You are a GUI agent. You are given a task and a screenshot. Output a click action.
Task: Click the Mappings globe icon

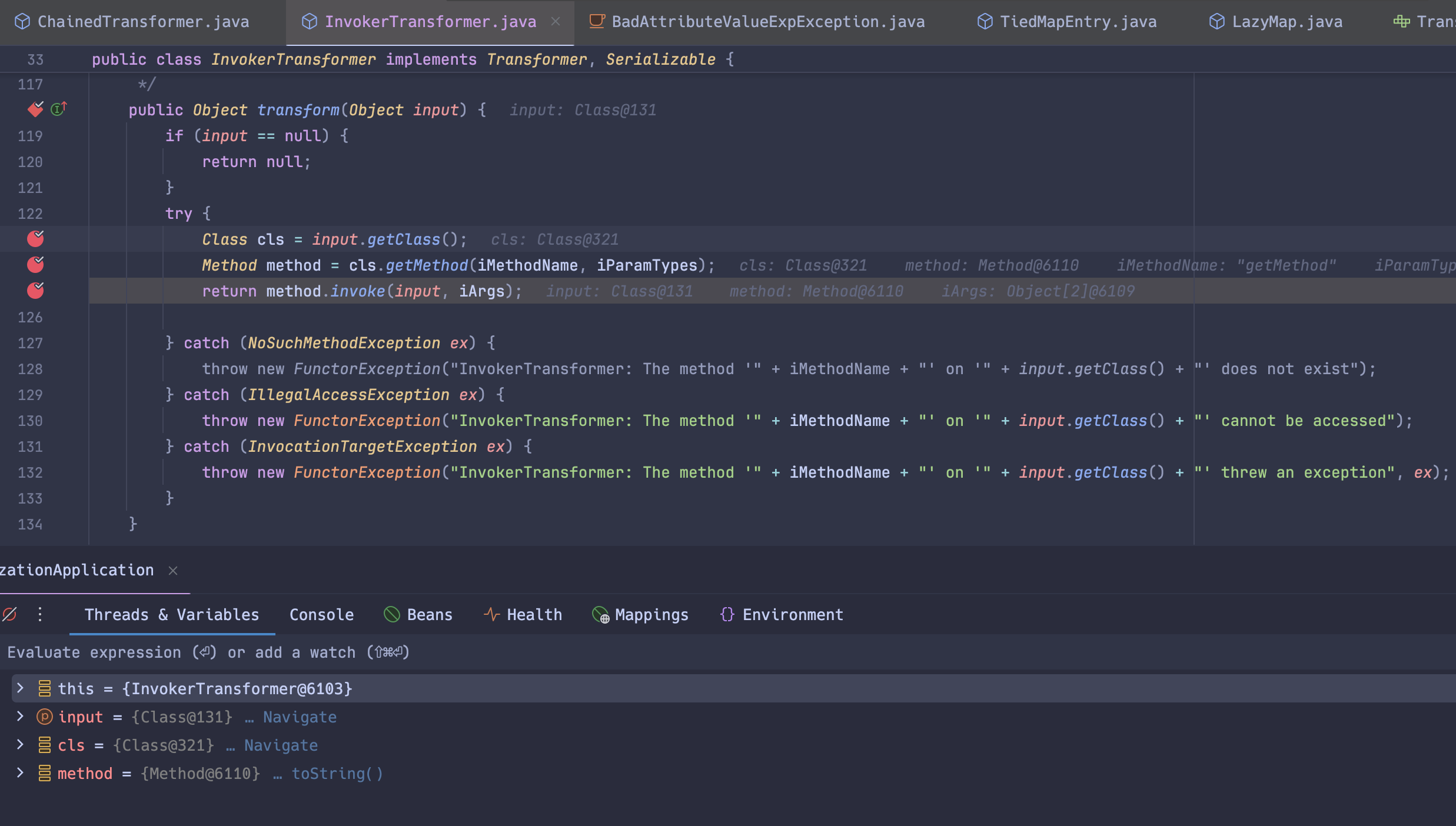click(600, 615)
